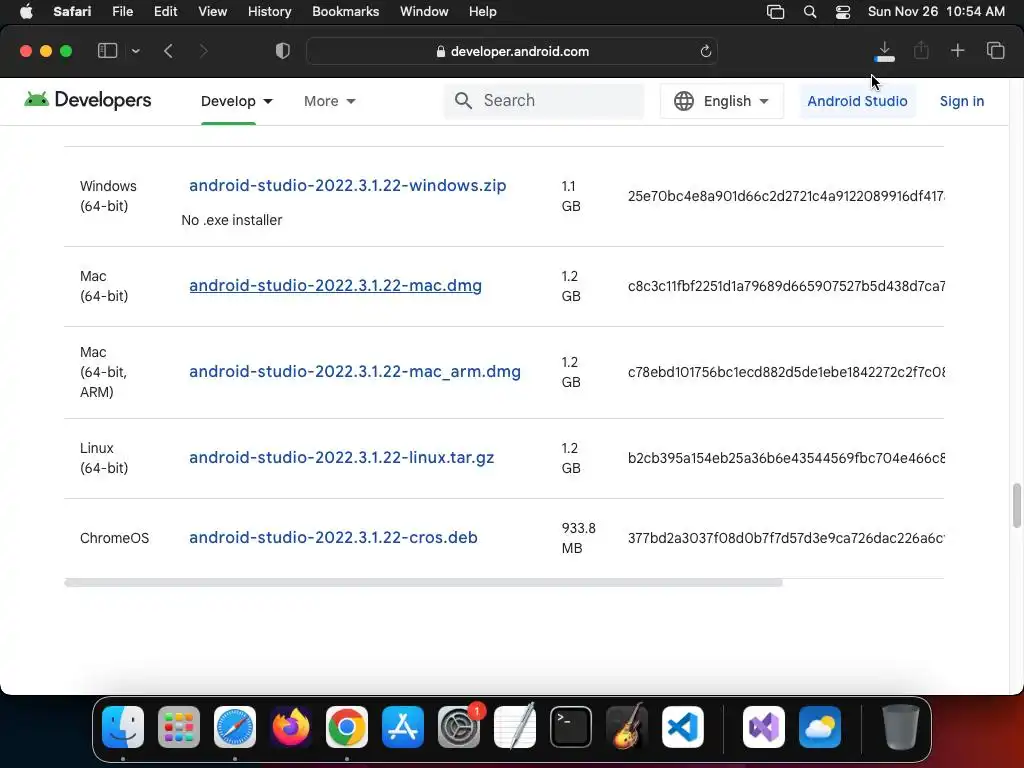The width and height of the screenshot is (1024, 768).
Task: Open TextEdit from the Dock
Action: 515,727
